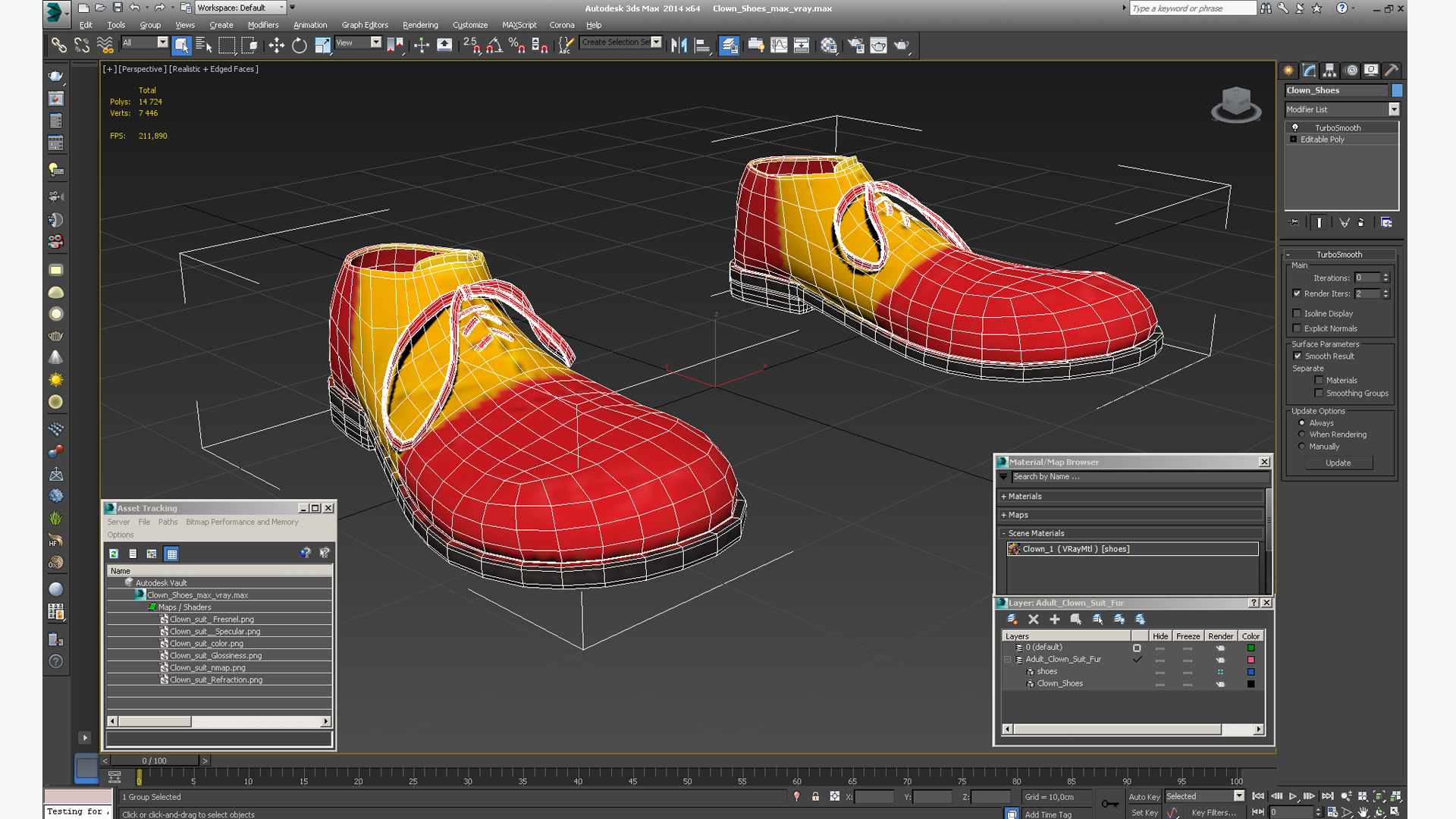Open the Workspace Default dropdown
The height and width of the screenshot is (819, 1456).
[240, 8]
